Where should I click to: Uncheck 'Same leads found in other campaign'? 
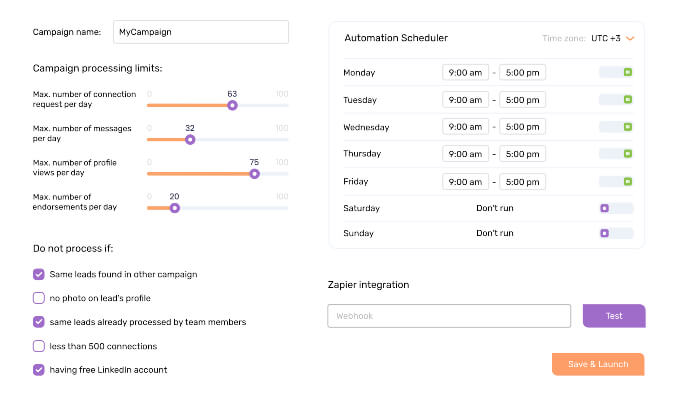(x=39, y=274)
